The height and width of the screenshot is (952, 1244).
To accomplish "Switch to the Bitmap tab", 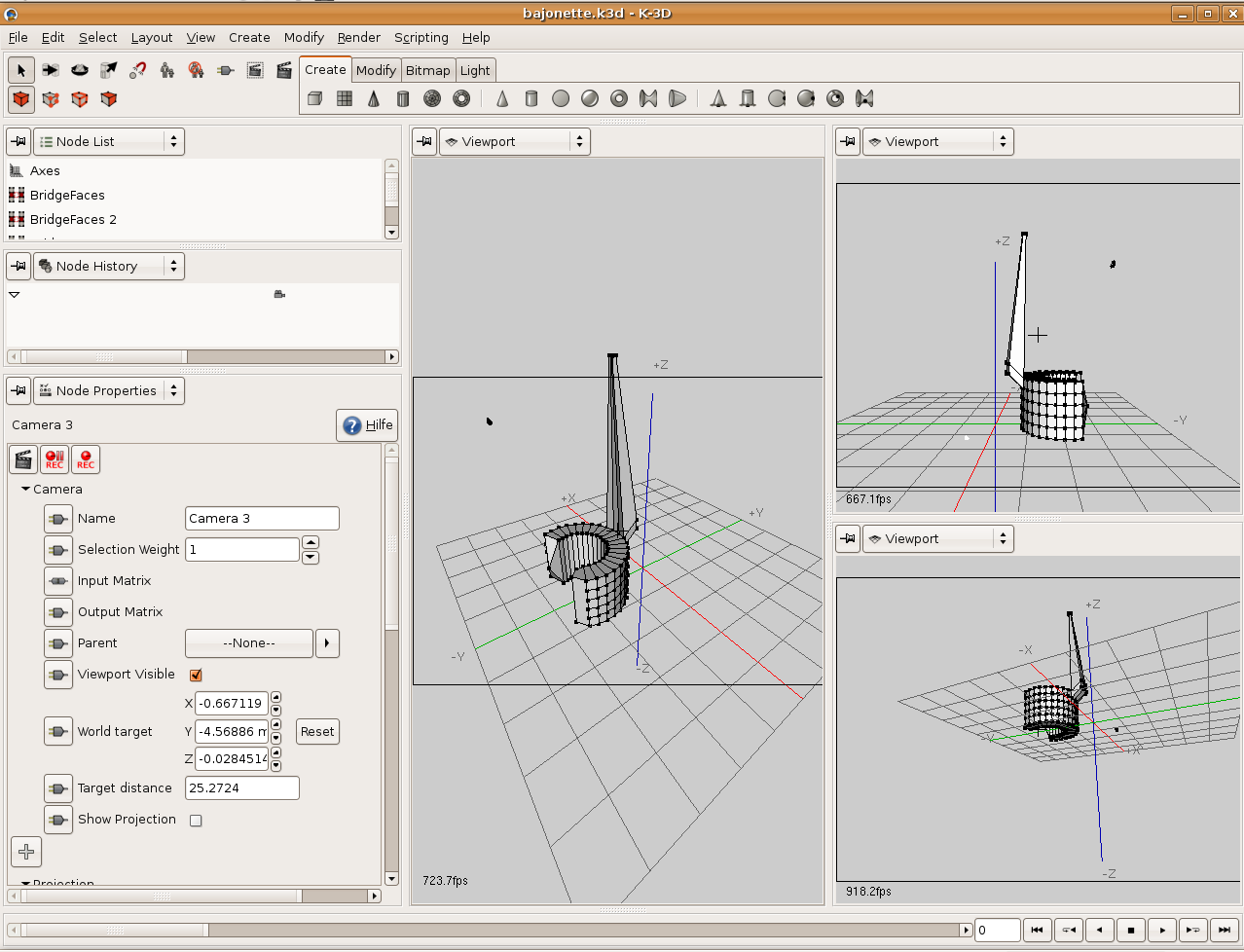I will [428, 70].
